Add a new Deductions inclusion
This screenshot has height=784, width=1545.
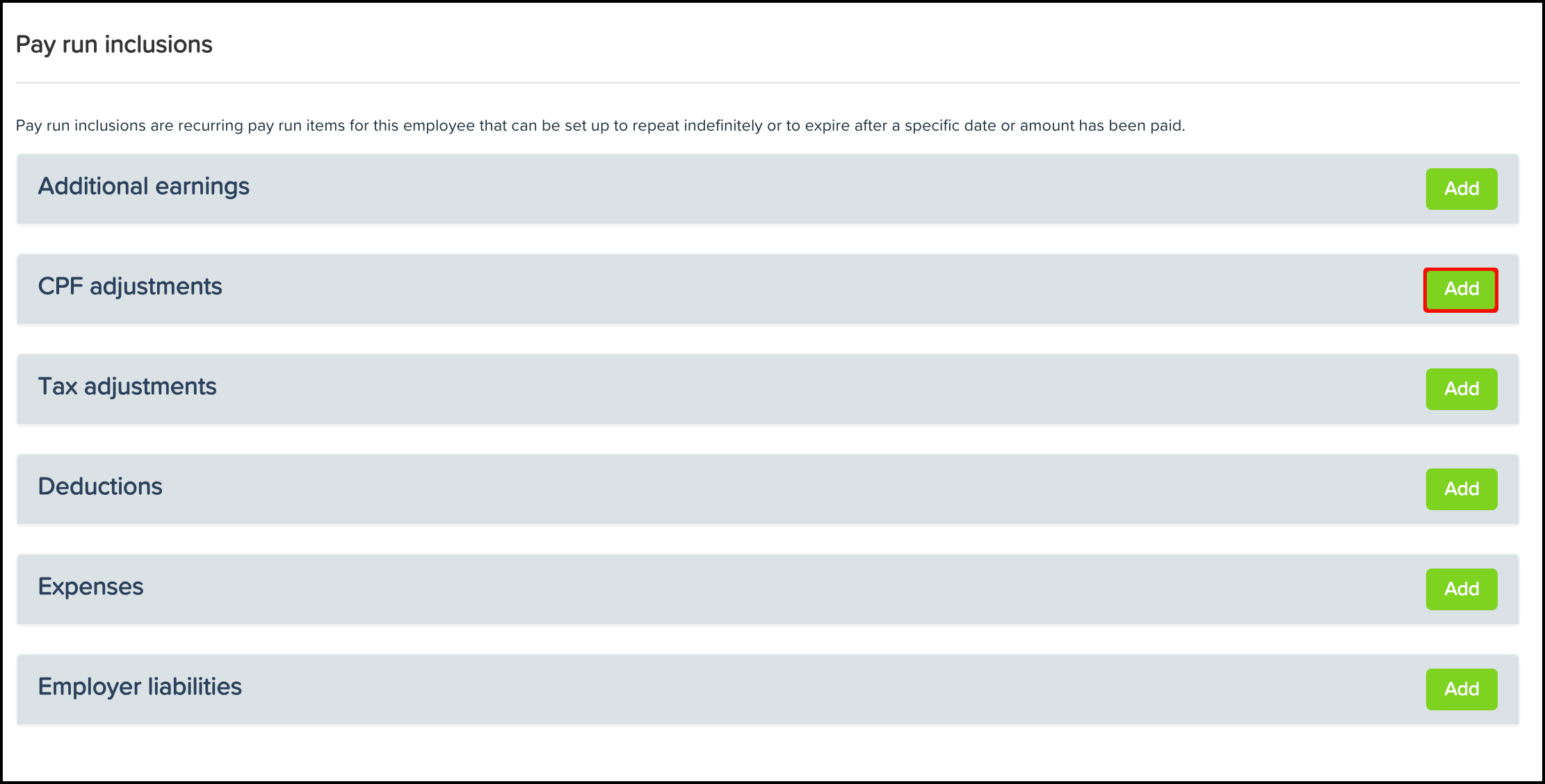click(1461, 489)
